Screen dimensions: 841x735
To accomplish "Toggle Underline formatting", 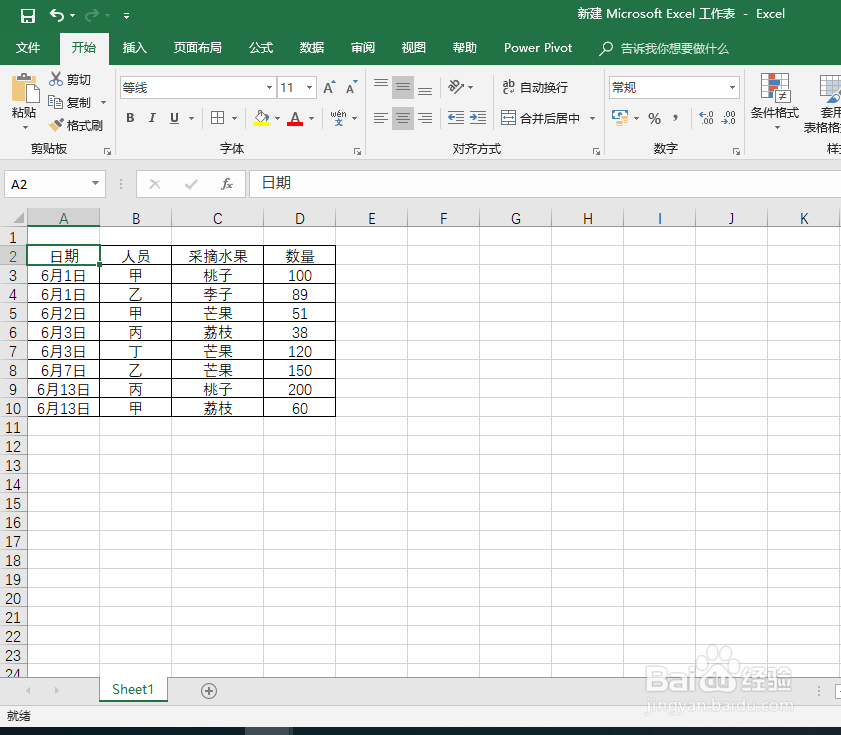I will [174, 118].
